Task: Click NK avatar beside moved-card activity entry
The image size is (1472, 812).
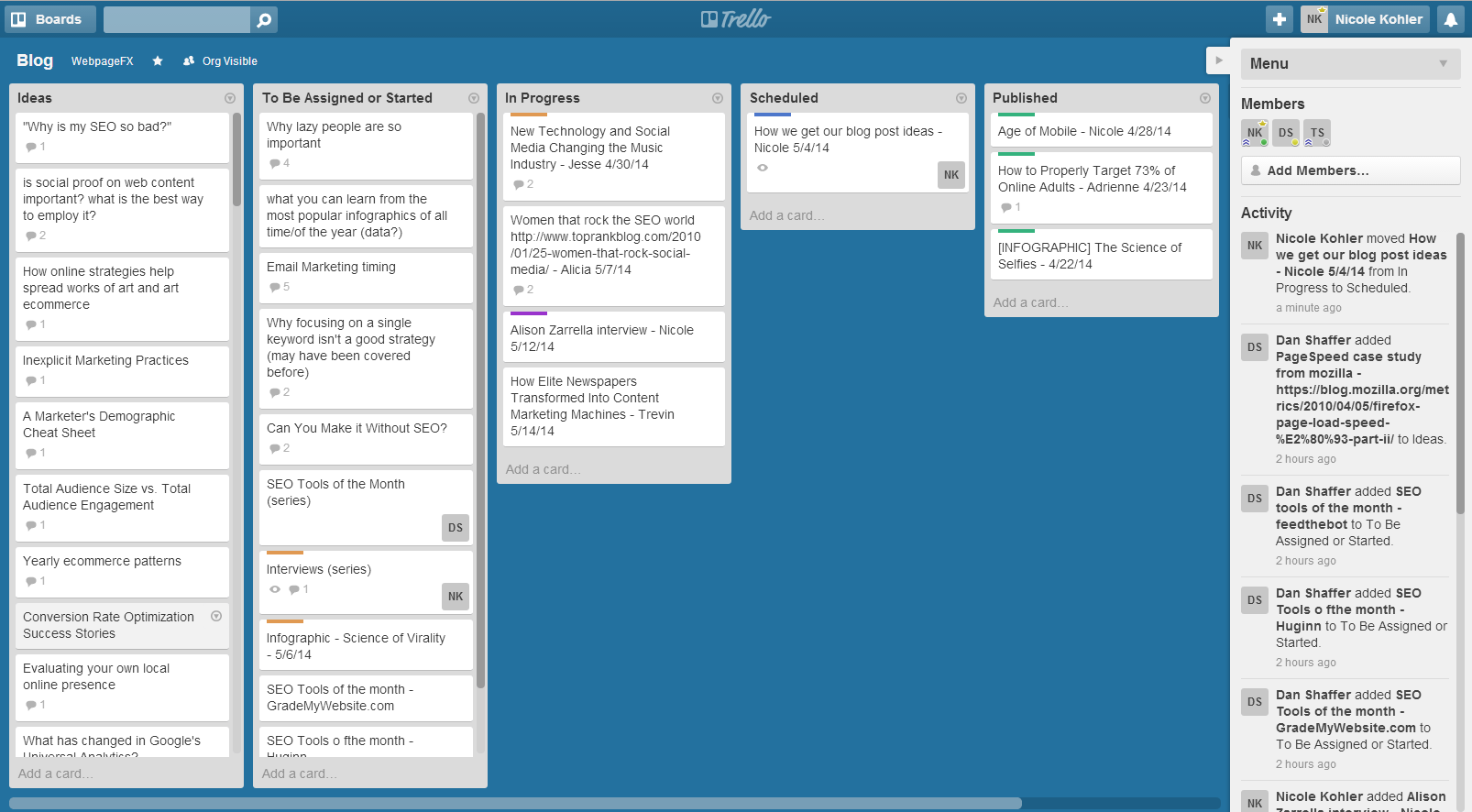Action: pyautogui.click(x=1255, y=246)
